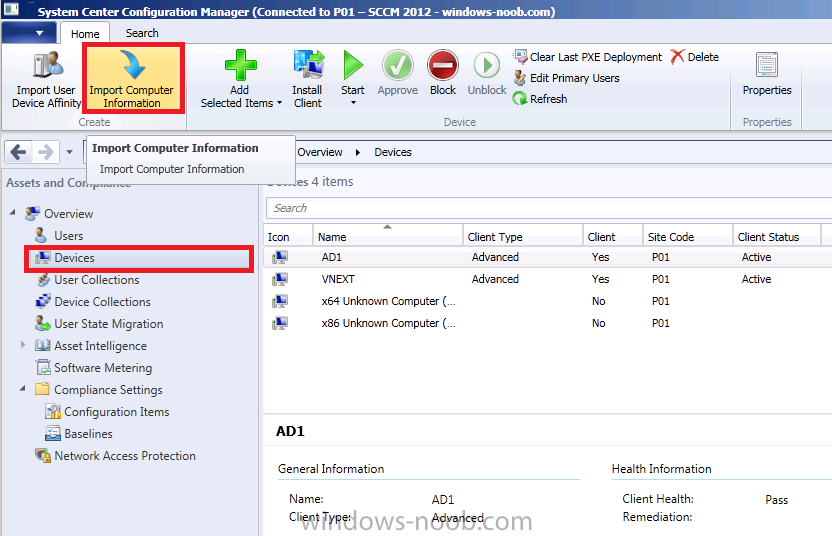Collapse the Compliance Settings node
Screen dimensions: 832x536
(x=22, y=388)
